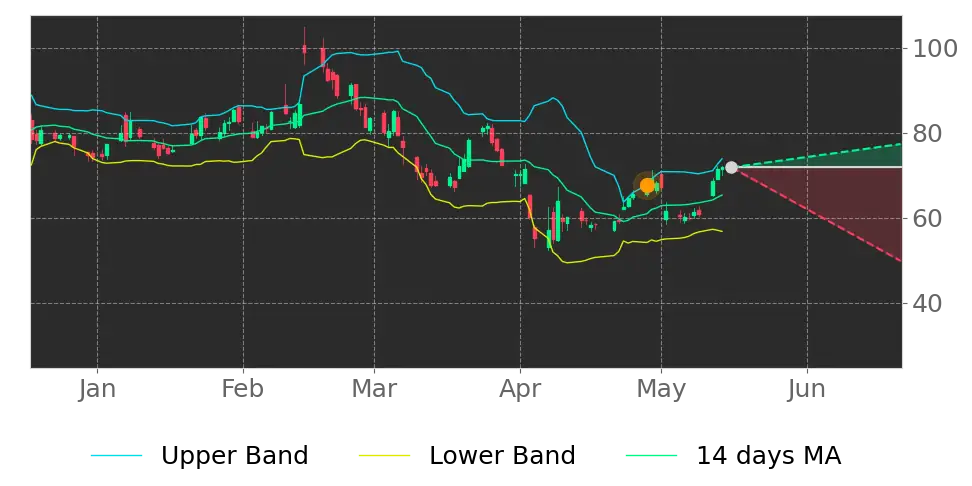Click the Apr x-axis label

(x=520, y=389)
